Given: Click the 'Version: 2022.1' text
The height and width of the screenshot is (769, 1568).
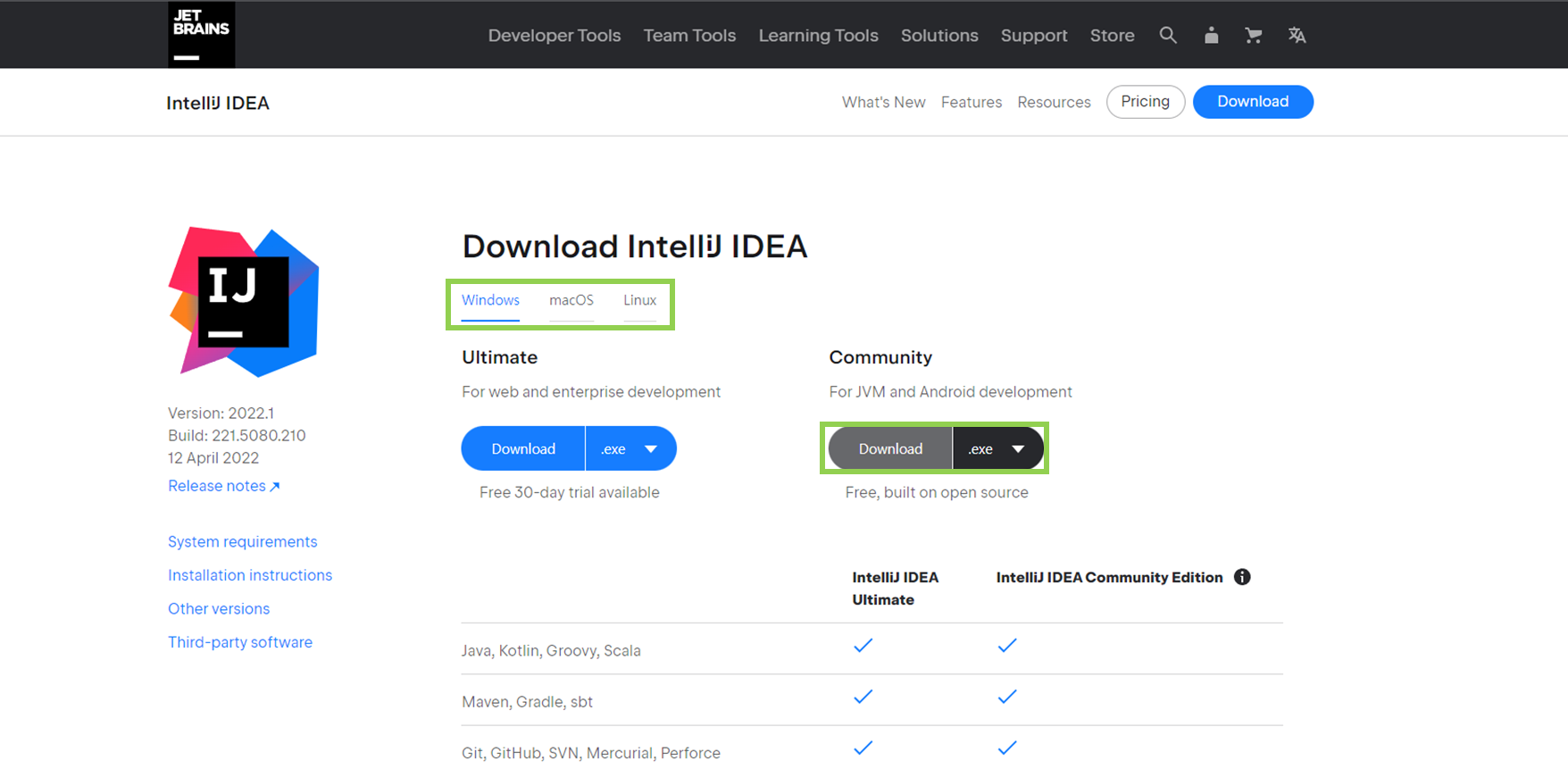Looking at the screenshot, I should pyautogui.click(x=221, y=414).
